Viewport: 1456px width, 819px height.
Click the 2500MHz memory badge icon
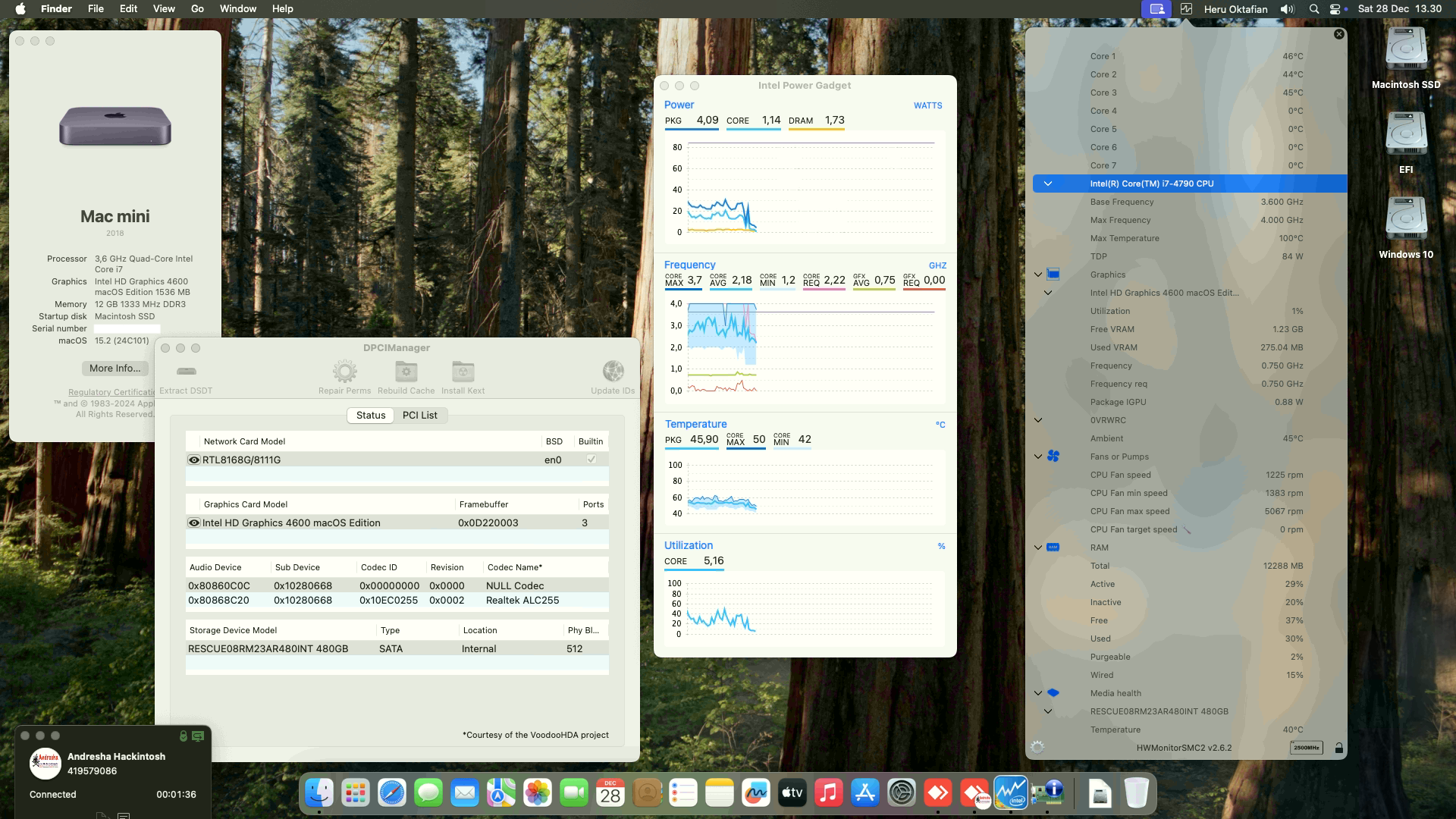1306,748
